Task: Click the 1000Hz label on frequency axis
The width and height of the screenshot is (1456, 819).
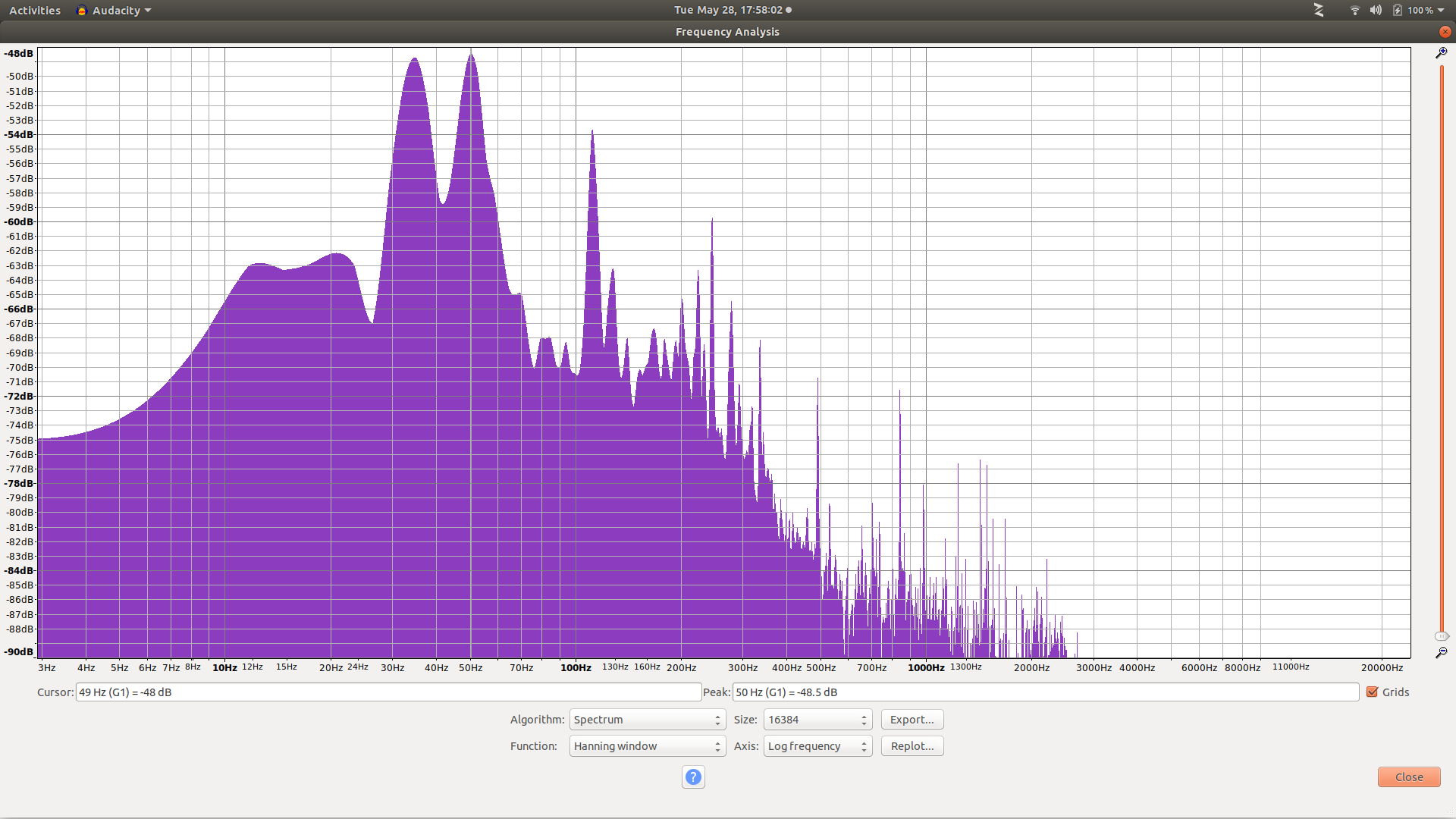Action: [926, 668]
